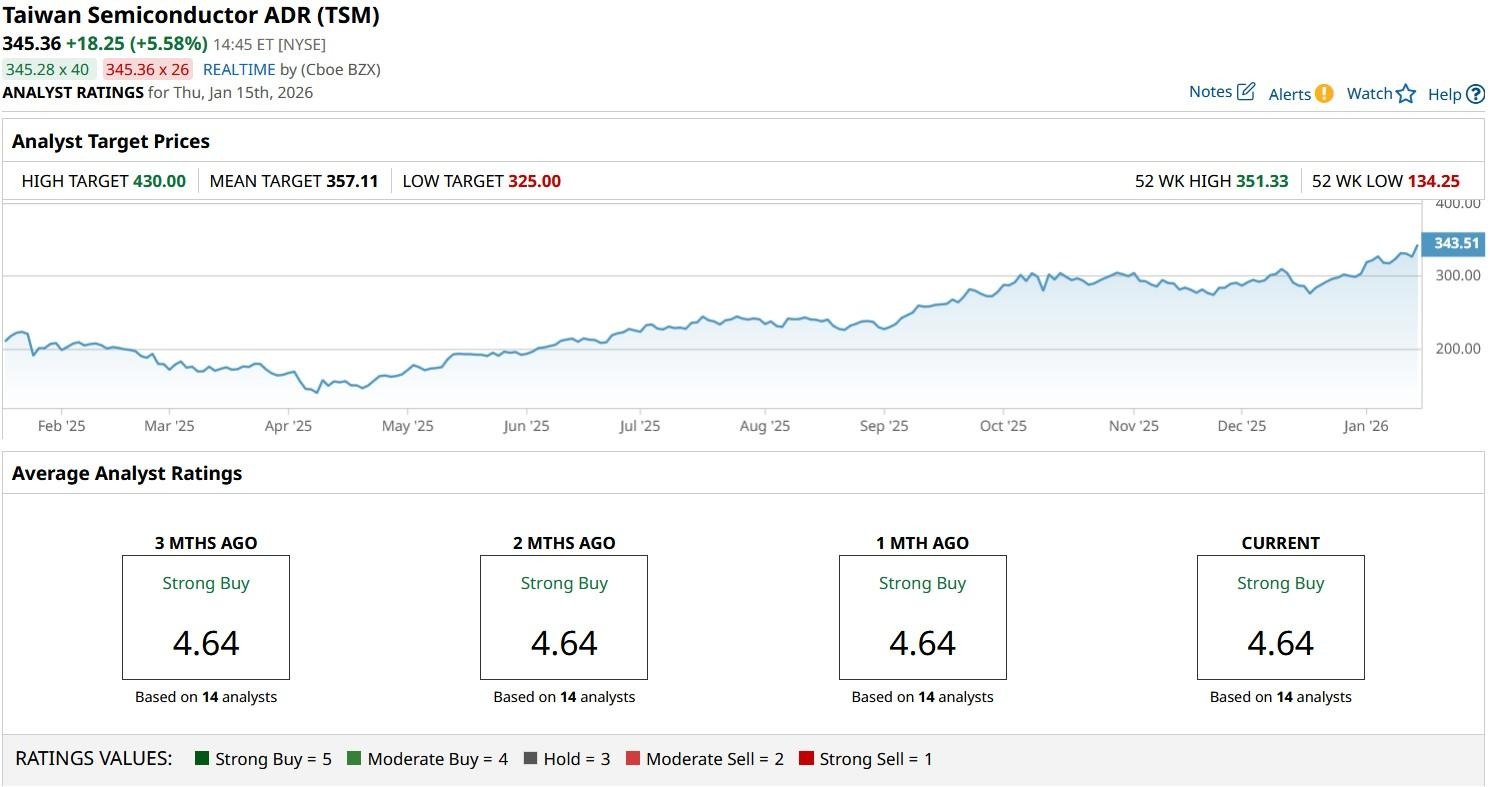
Task: Click the gray Hold legend swatch
Action: tap(530, 759)
